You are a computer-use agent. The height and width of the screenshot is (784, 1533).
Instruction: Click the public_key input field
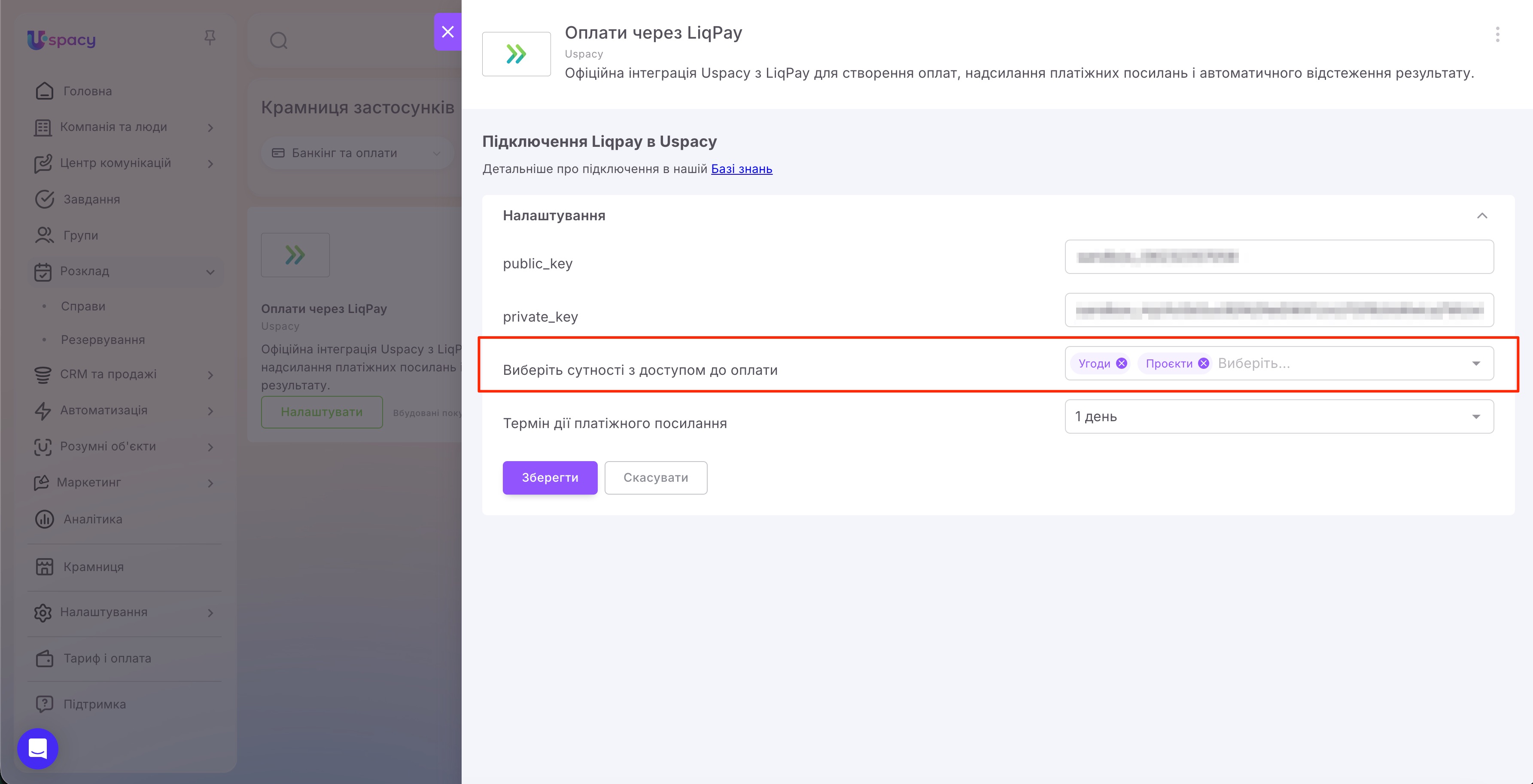[1279, 257]
